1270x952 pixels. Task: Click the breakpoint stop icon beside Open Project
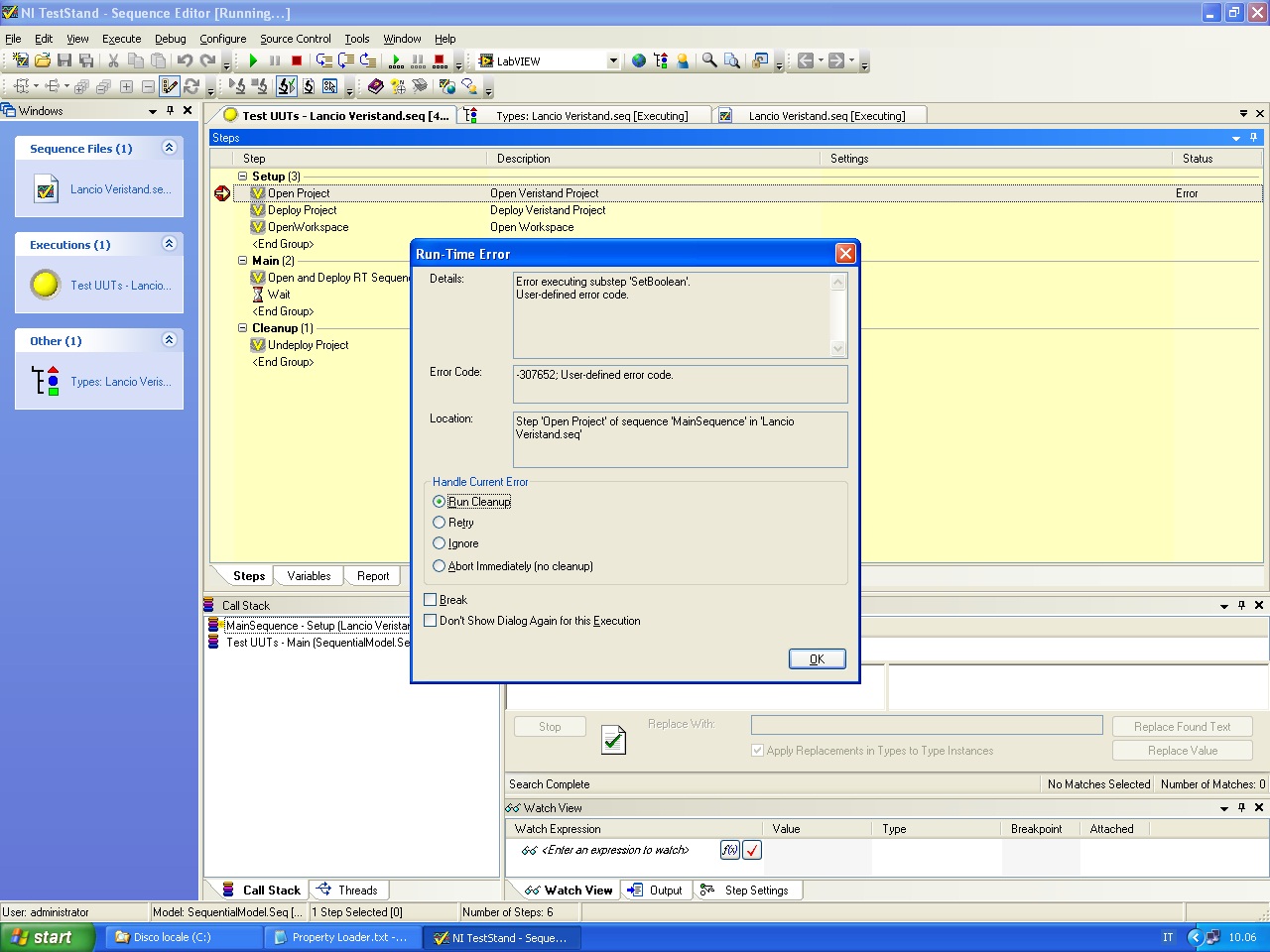[x=222, y=193]
